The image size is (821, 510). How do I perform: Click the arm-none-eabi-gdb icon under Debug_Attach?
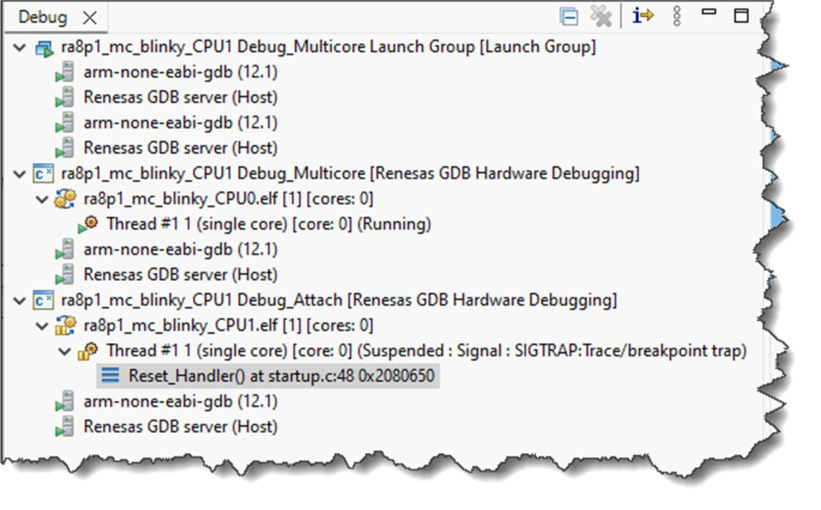pos(65,402)
